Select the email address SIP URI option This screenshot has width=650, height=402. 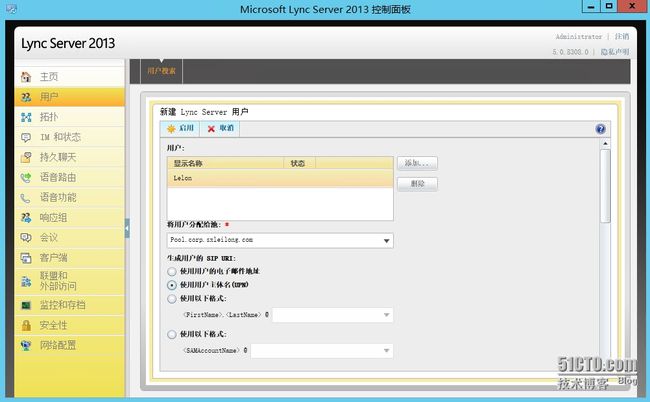point(172,272)
